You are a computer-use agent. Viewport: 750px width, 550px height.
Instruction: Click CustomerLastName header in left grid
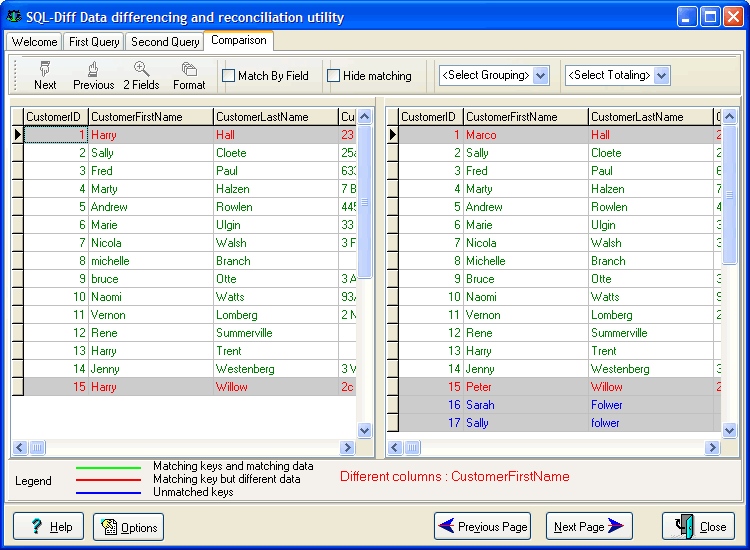276,117
